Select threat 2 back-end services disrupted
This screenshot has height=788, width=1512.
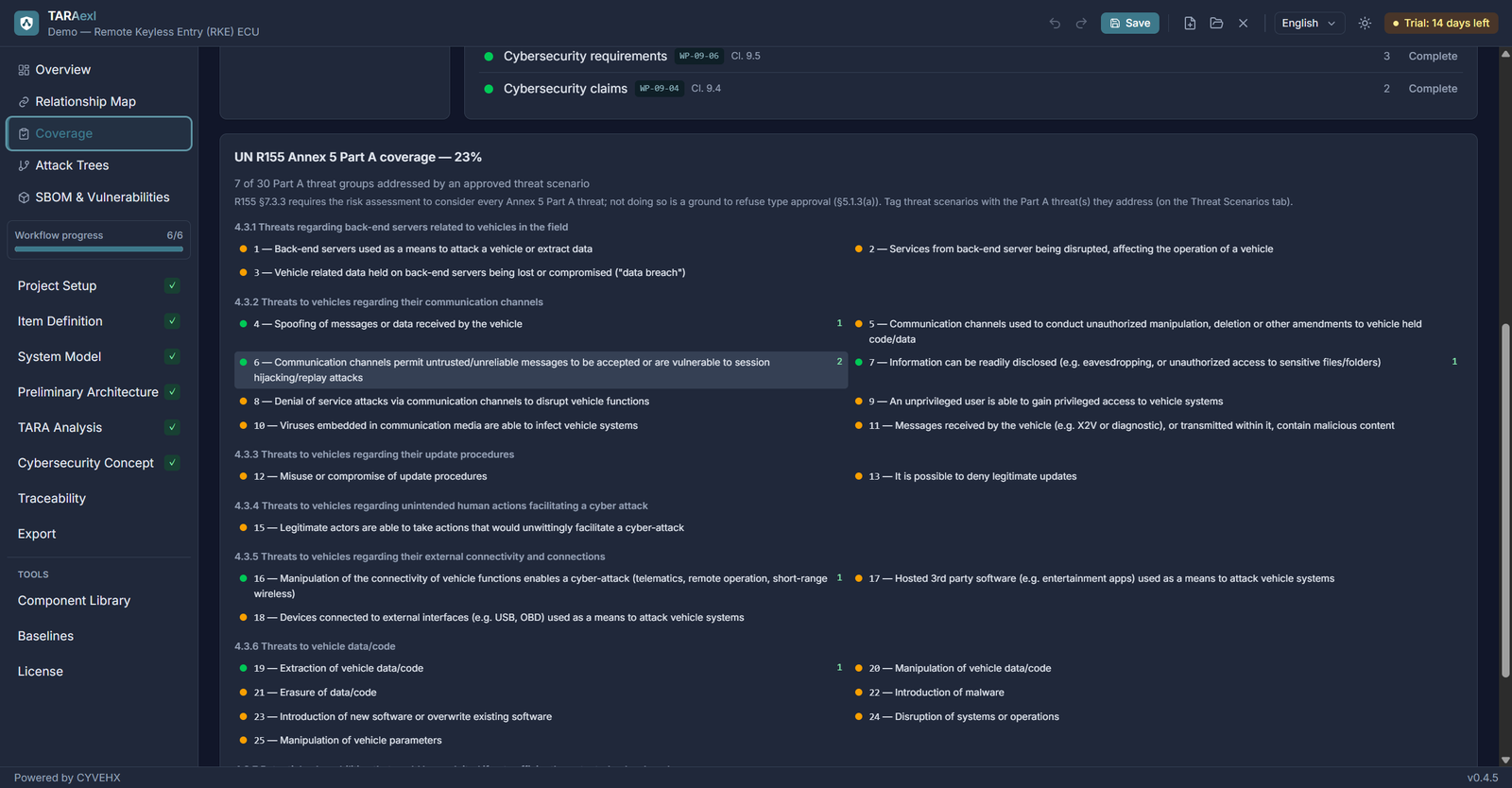pyautogui.click(x=1156, y=249)
